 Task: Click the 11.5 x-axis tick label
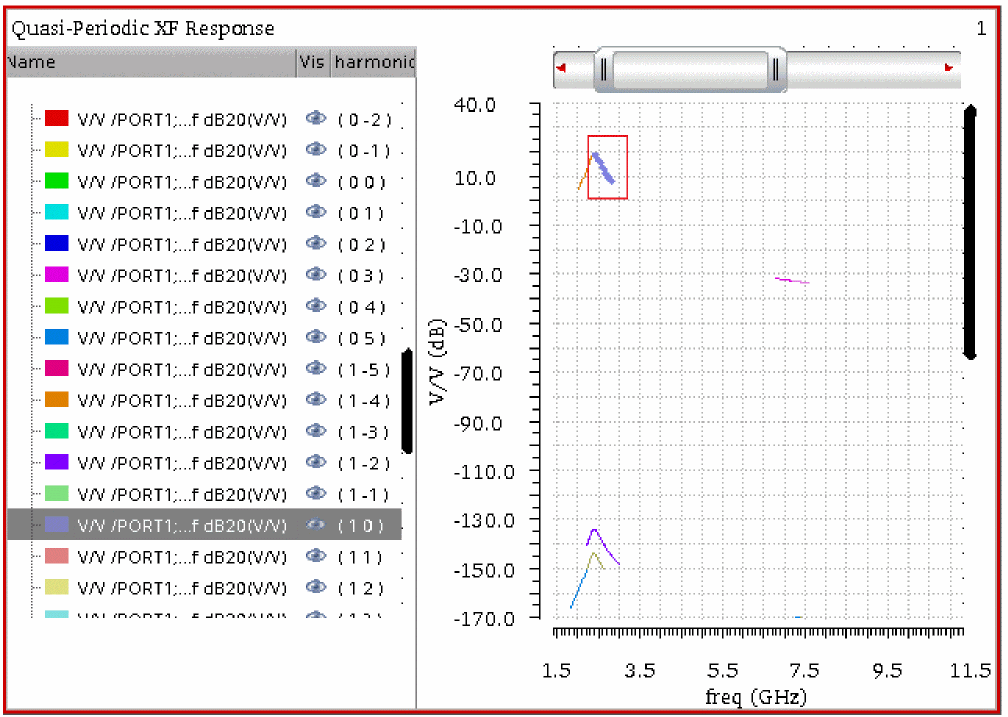971,671
